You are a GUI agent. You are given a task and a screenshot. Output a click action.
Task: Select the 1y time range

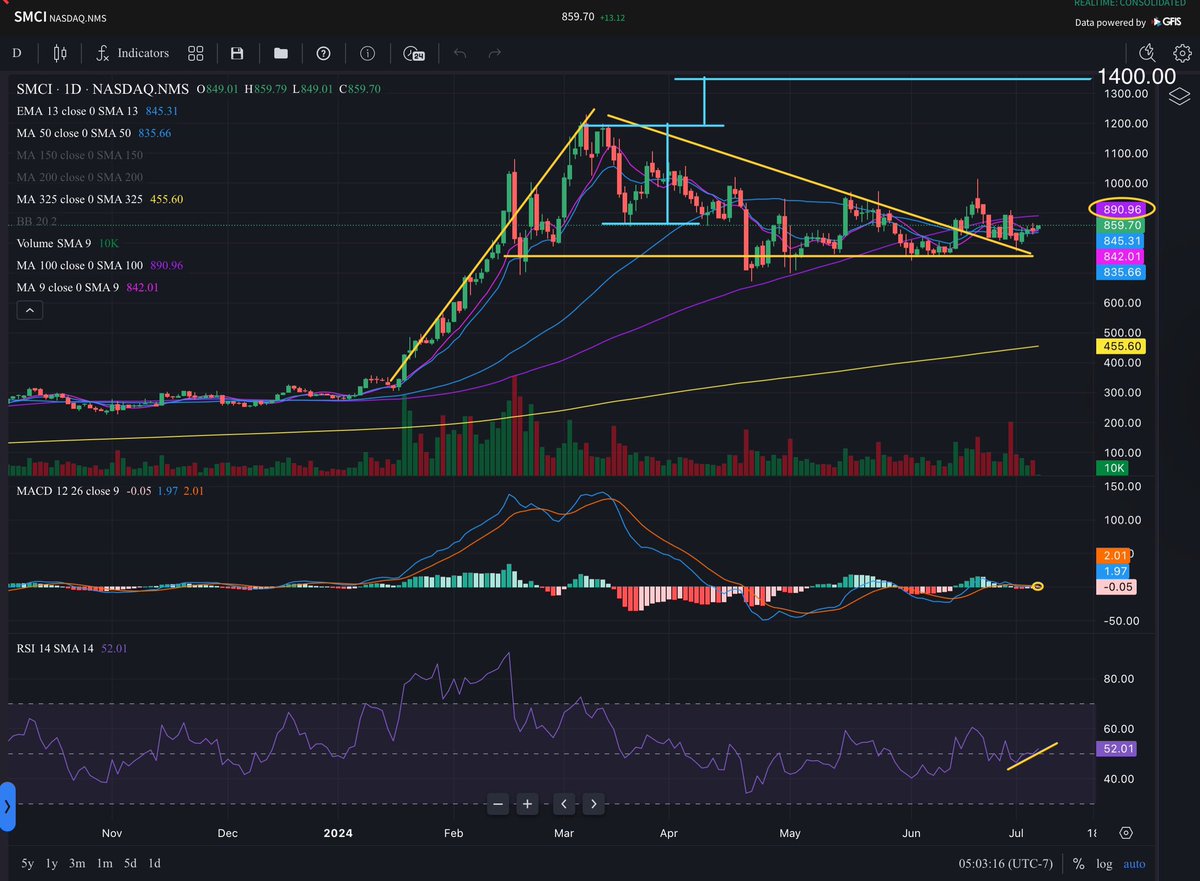pyautogui.click(x=53, y=863)
